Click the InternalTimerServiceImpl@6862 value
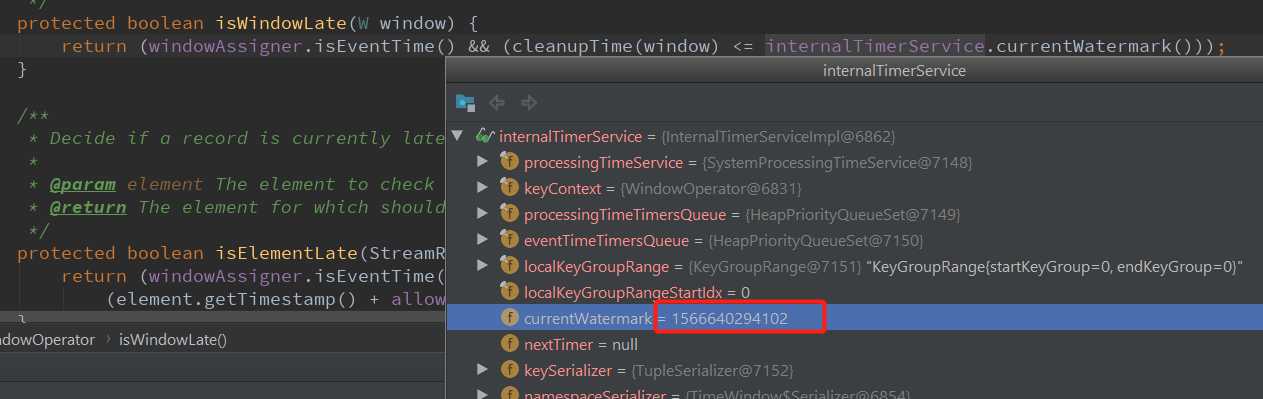The width and height of the screenshot is (1263, 399). 778,136
